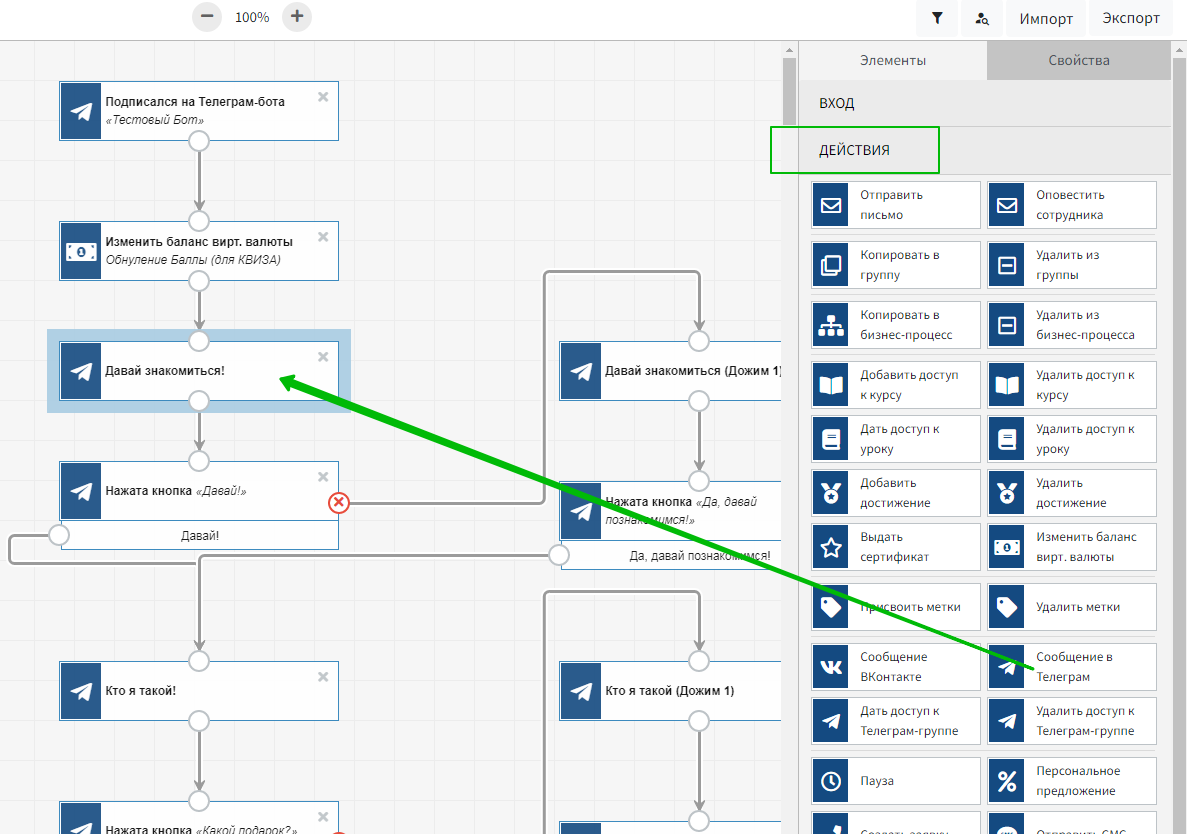Screen dimensions: 1187x834
Task: Remove the red-cross connection on 'Нажата кнопка Давай!'
Action: click(339, 503)
